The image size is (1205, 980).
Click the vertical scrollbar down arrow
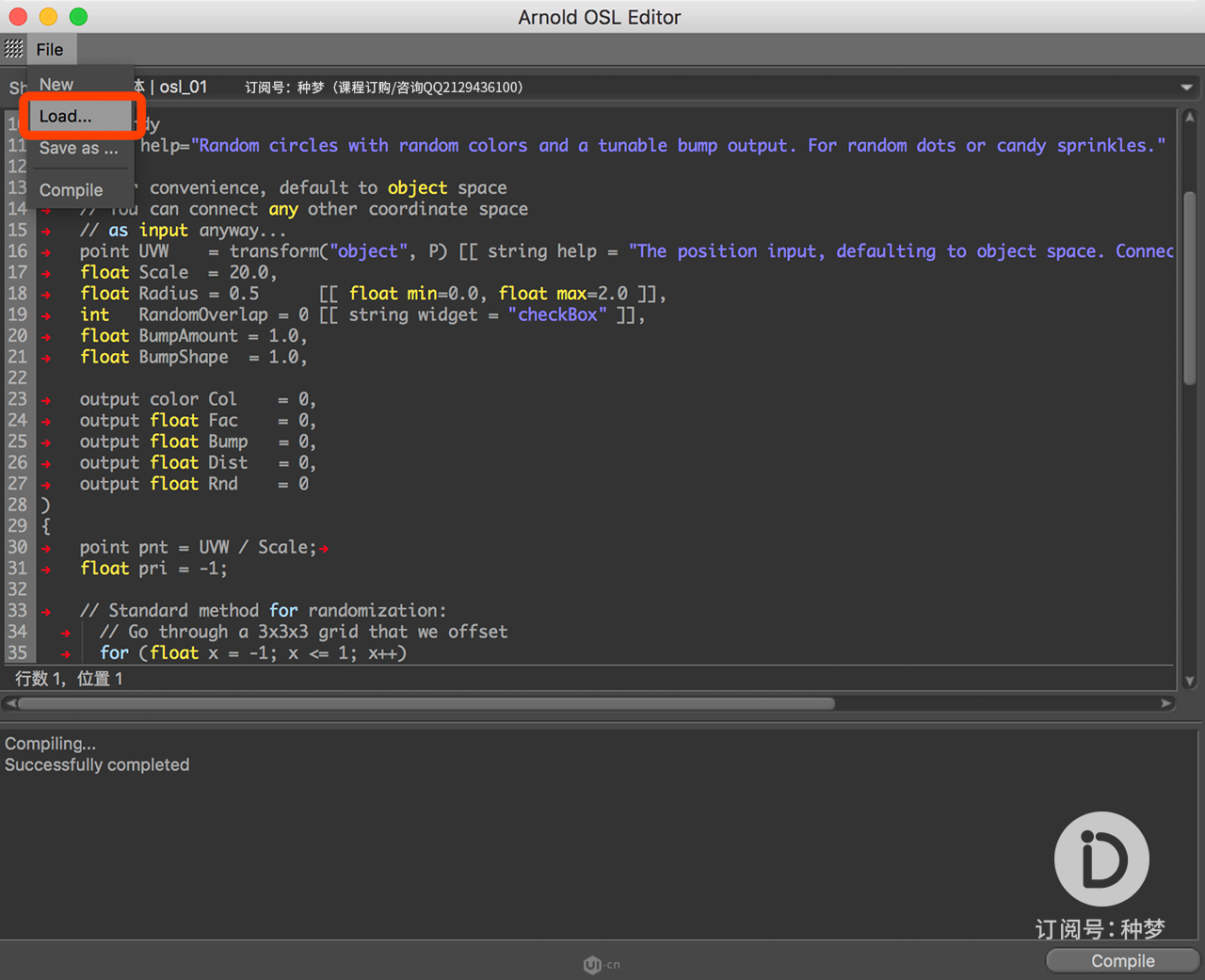coord(1190,681)
